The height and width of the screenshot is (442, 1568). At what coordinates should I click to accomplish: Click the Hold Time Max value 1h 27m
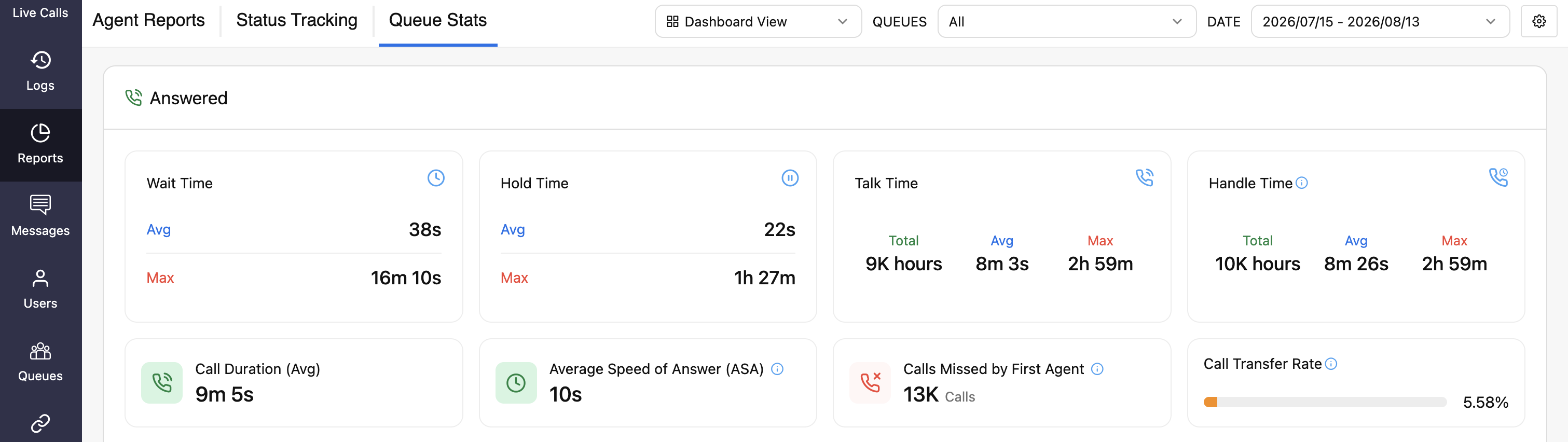pyautogui.click(x=764, y=278)
